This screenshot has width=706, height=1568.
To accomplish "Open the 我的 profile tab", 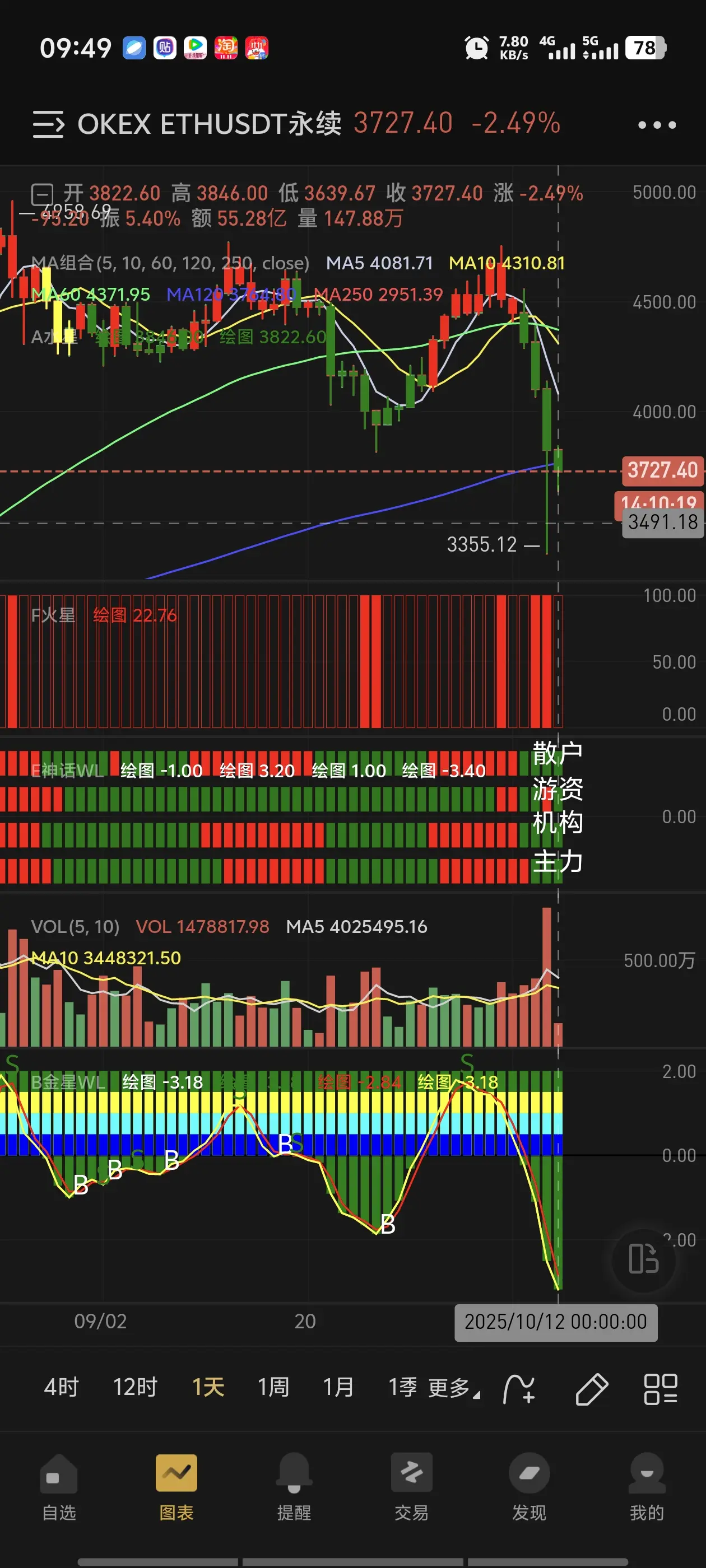I will click(x=646, y=1487).
